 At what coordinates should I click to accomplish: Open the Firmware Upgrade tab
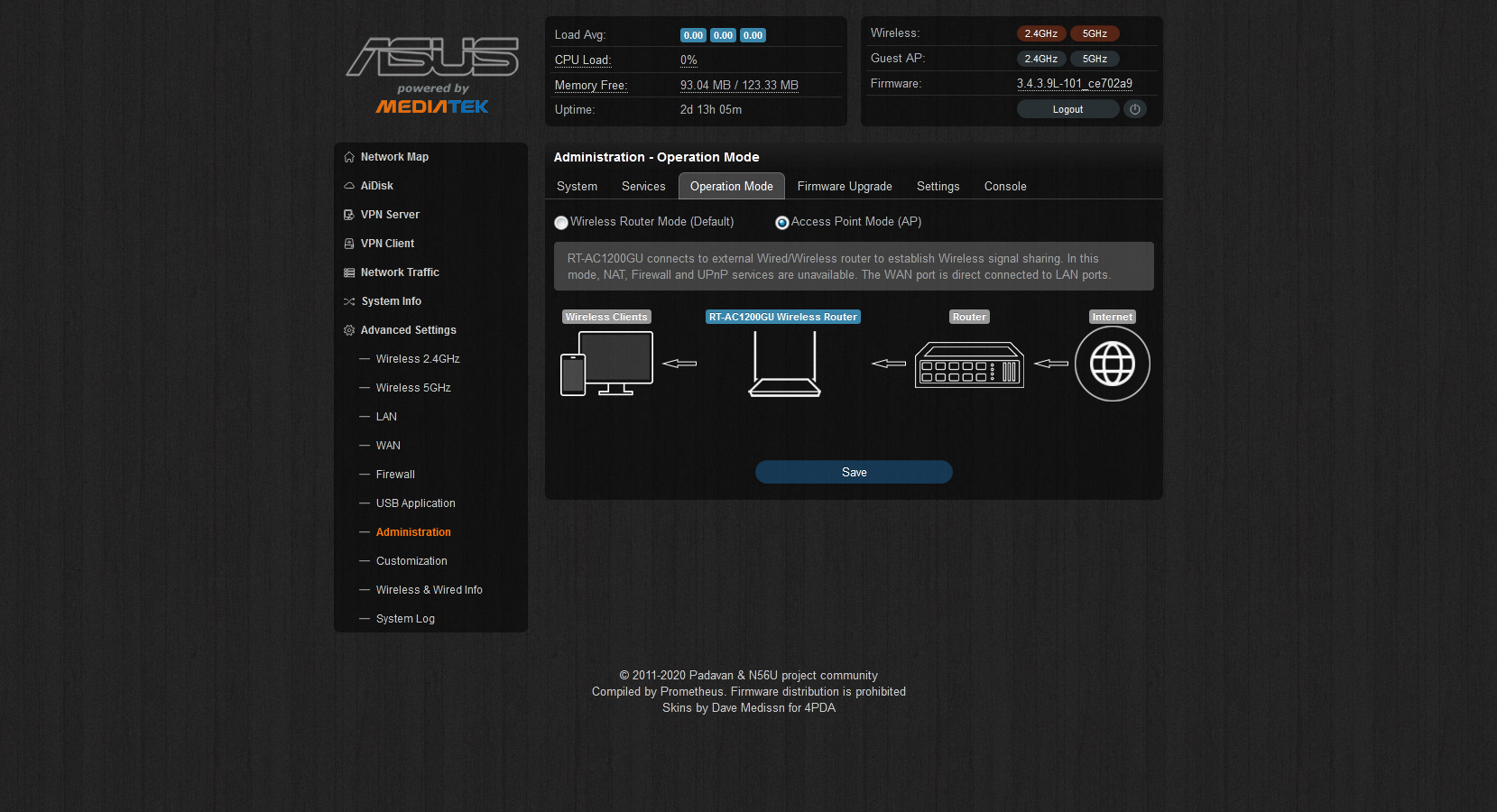[845, 187]
